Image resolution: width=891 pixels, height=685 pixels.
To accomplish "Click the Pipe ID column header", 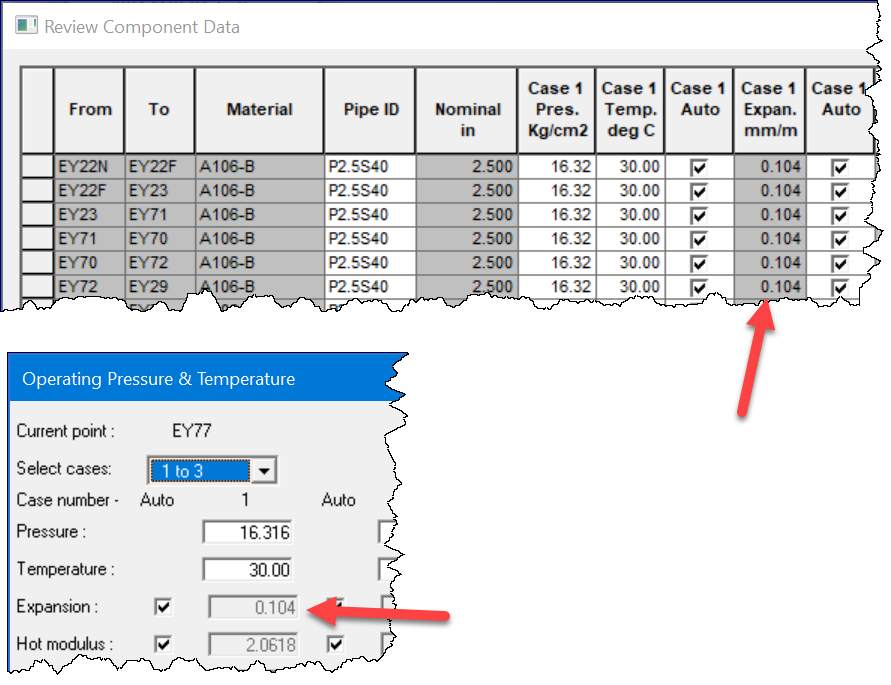I will [370, 110].
